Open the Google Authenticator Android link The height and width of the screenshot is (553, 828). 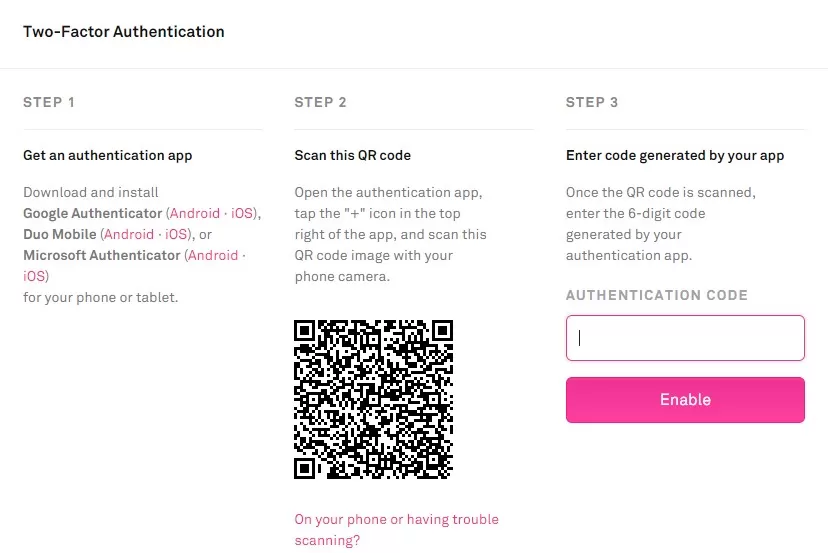[196, 213]
